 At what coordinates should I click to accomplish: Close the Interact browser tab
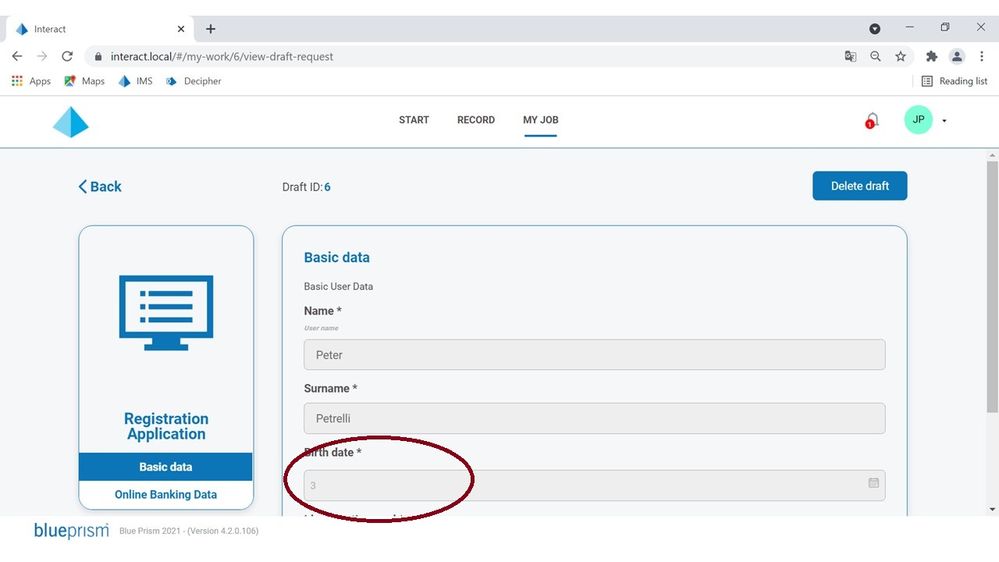pos(181,29)
